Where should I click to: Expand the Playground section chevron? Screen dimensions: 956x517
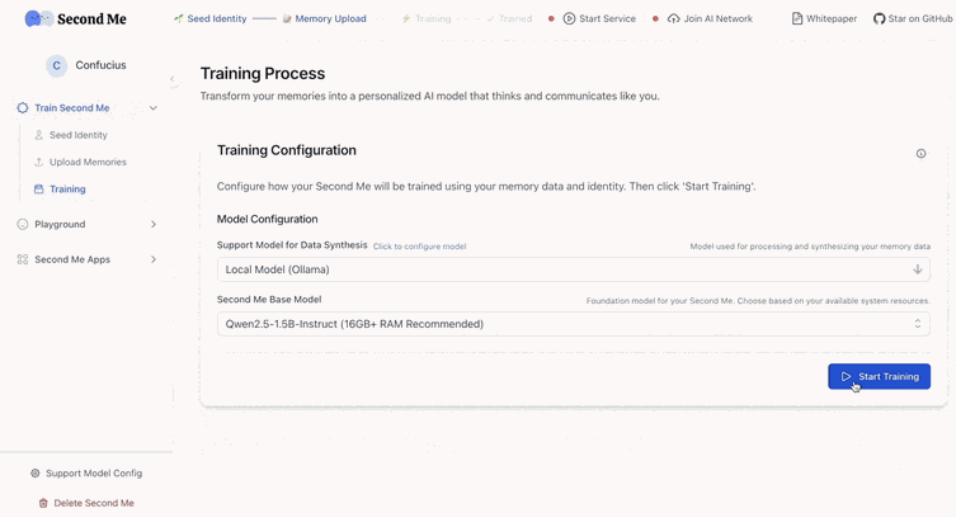[153, 224]
